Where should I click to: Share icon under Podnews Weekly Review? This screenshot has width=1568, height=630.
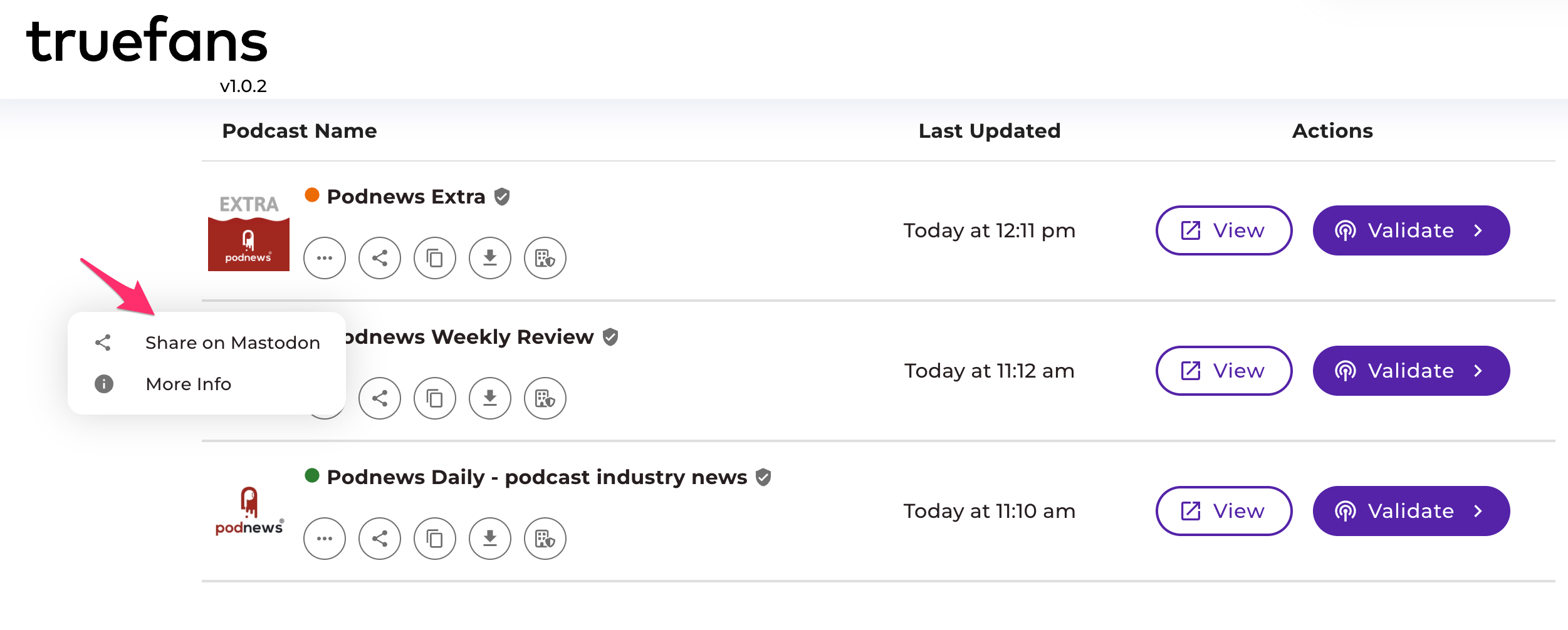click(380, 398)
